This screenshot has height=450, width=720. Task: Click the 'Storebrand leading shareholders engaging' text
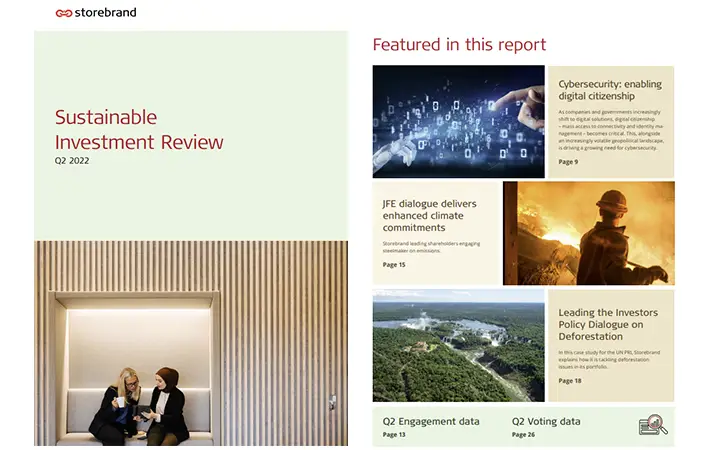(431, 247)
